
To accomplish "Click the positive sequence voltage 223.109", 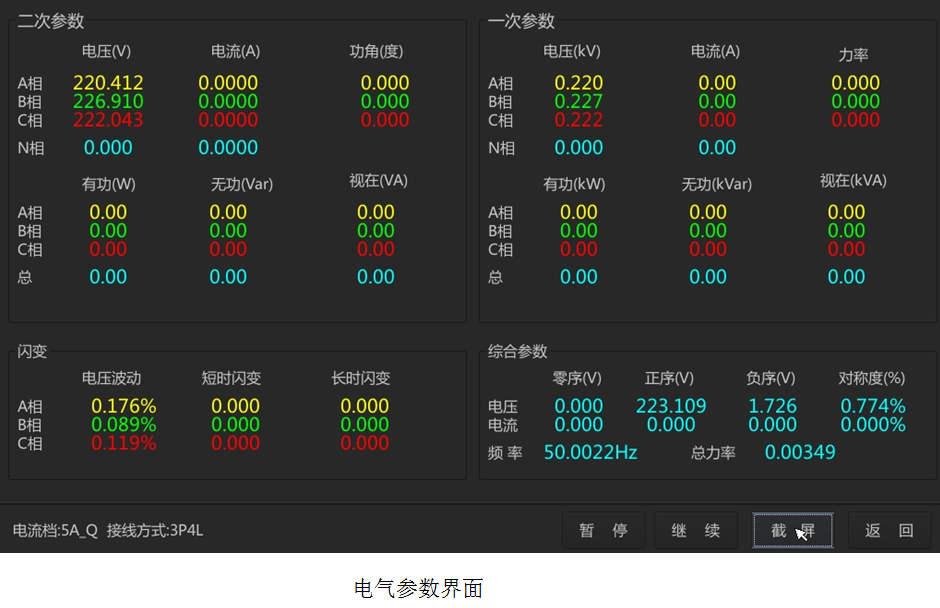I will pyautogui.click(x=670, y=406).
